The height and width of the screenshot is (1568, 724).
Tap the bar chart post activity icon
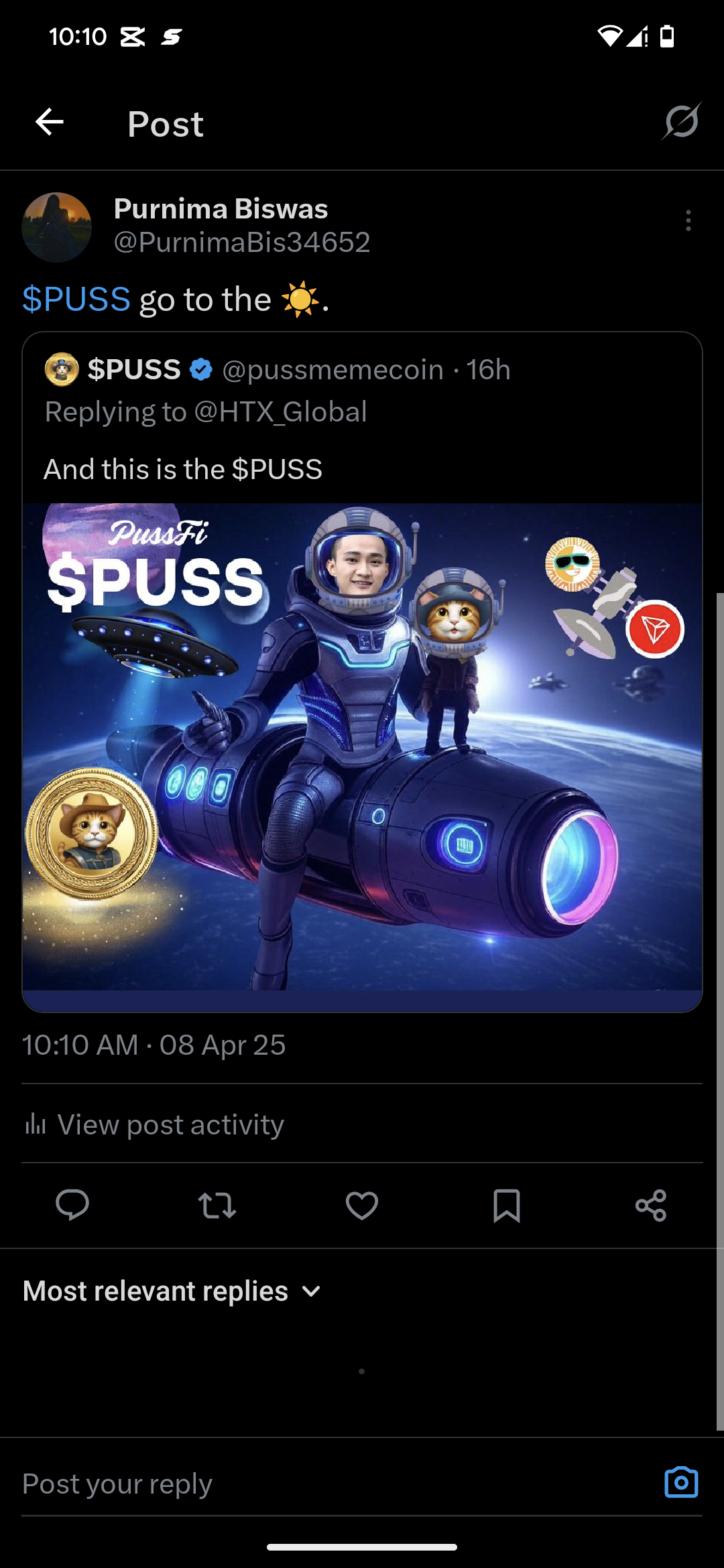pyautogui.click(x=35, y=1124)
